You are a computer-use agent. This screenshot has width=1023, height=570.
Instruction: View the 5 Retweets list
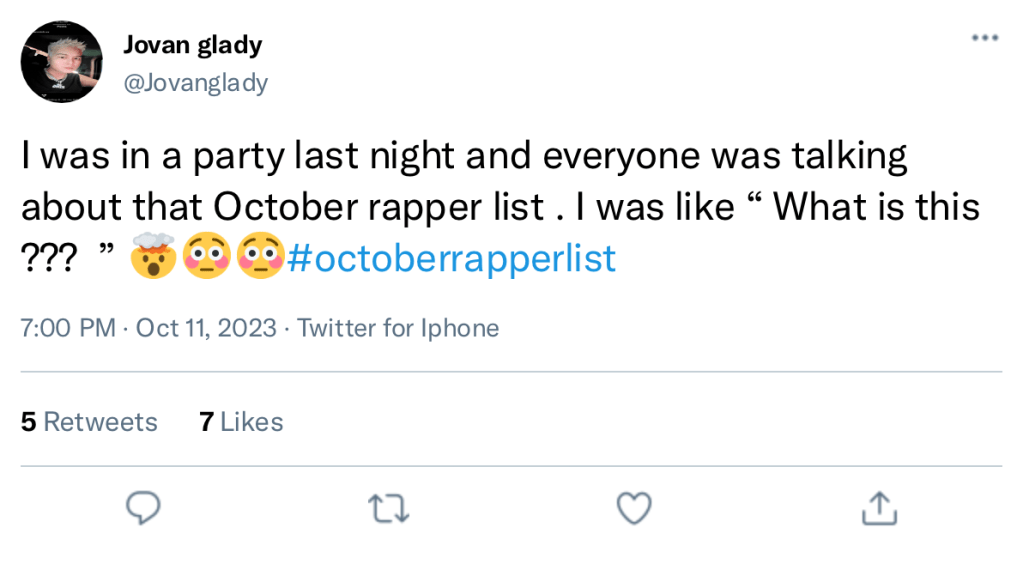point(89,422)
